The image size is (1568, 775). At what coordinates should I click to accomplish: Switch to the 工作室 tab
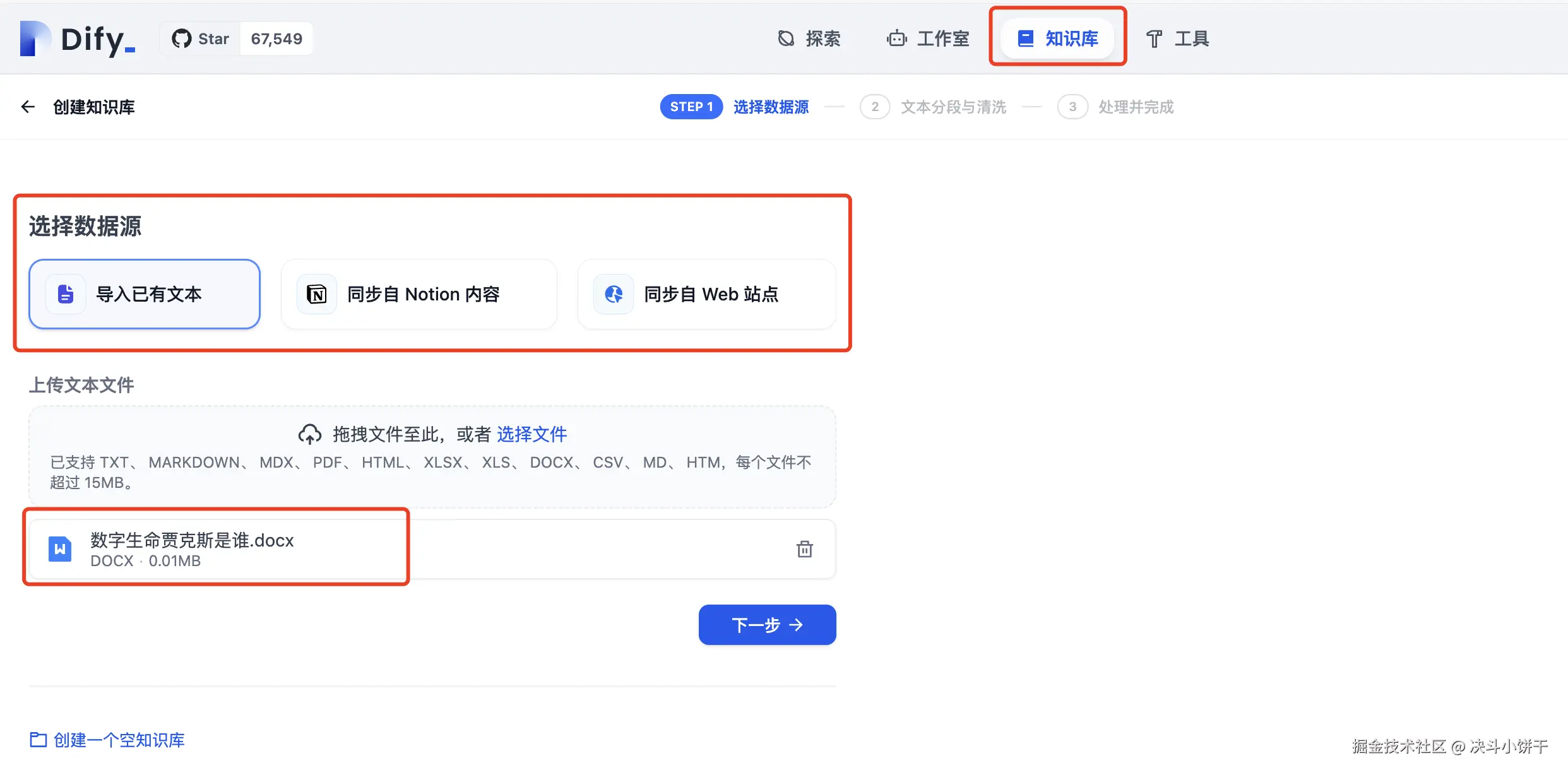(x=928, y=39)
